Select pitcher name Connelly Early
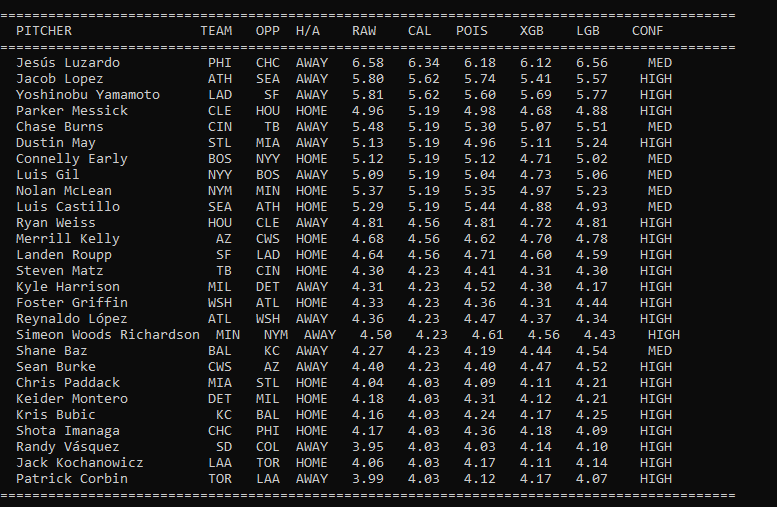The width and height of the screenshot is (777, 507). [72, 159]
